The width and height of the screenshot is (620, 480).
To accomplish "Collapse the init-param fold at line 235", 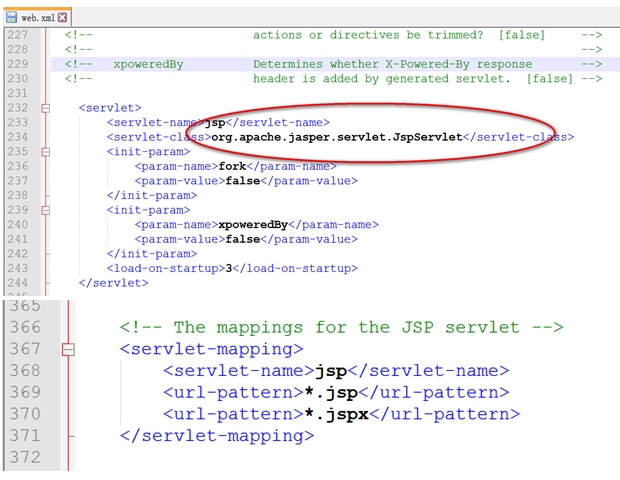I will tap(45, 152).
